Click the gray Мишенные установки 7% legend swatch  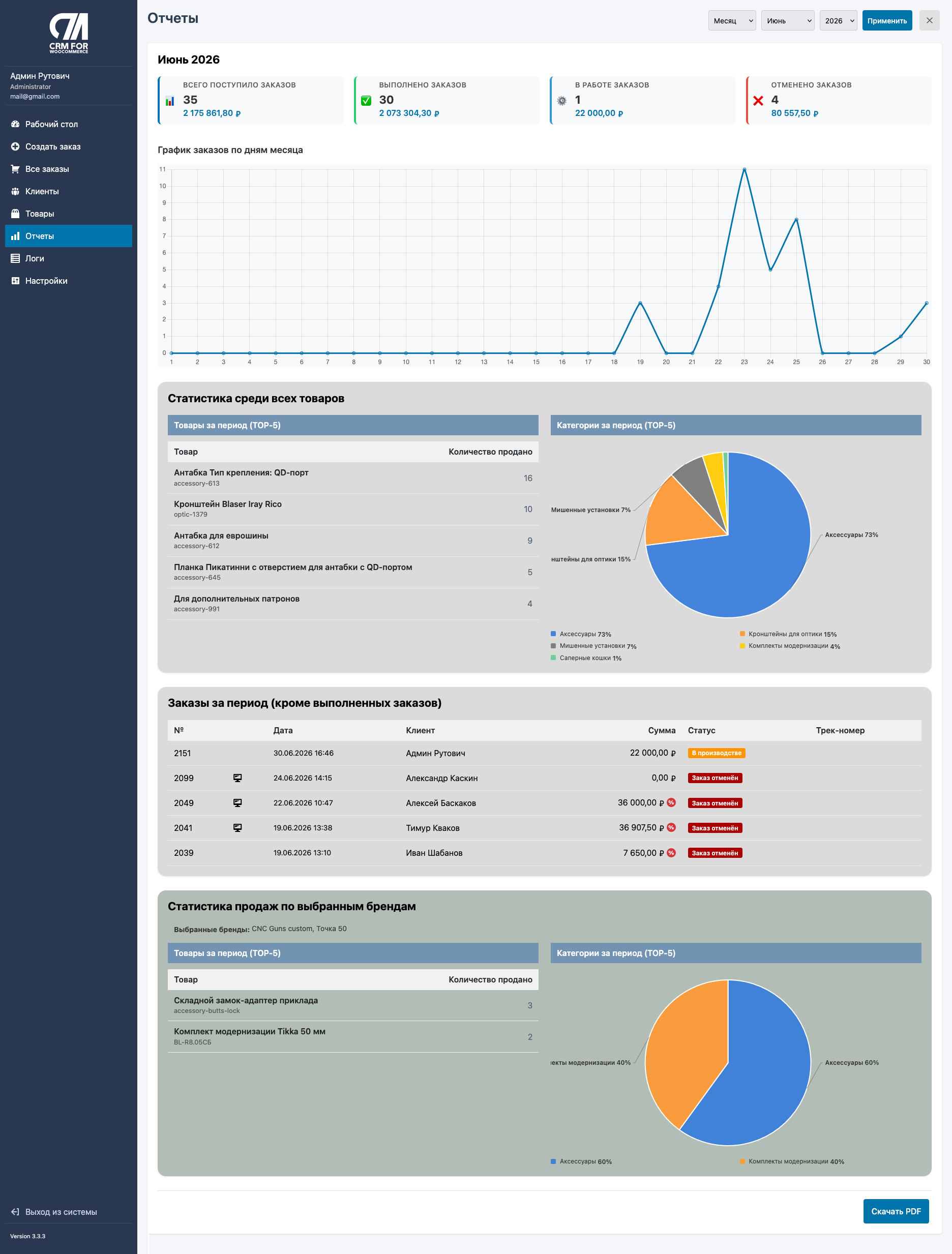(x=553, y=646)
